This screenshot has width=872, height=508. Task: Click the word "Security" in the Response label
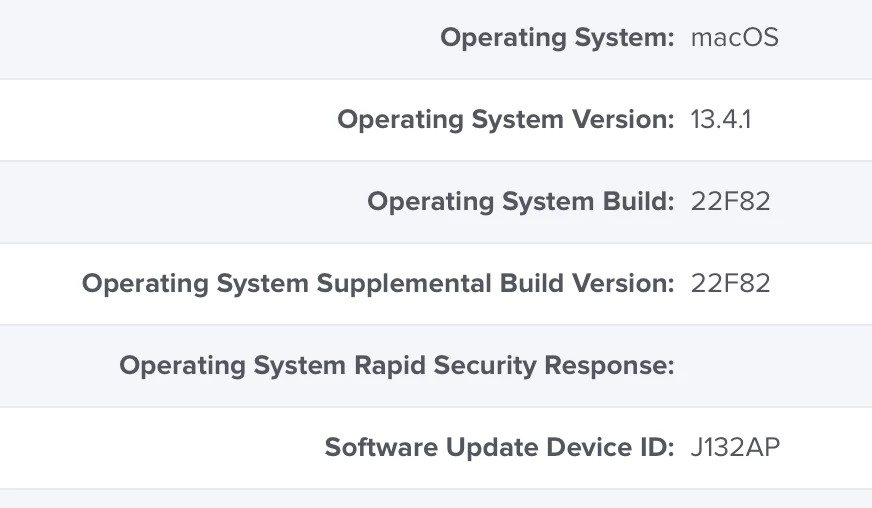coord(484,366)
